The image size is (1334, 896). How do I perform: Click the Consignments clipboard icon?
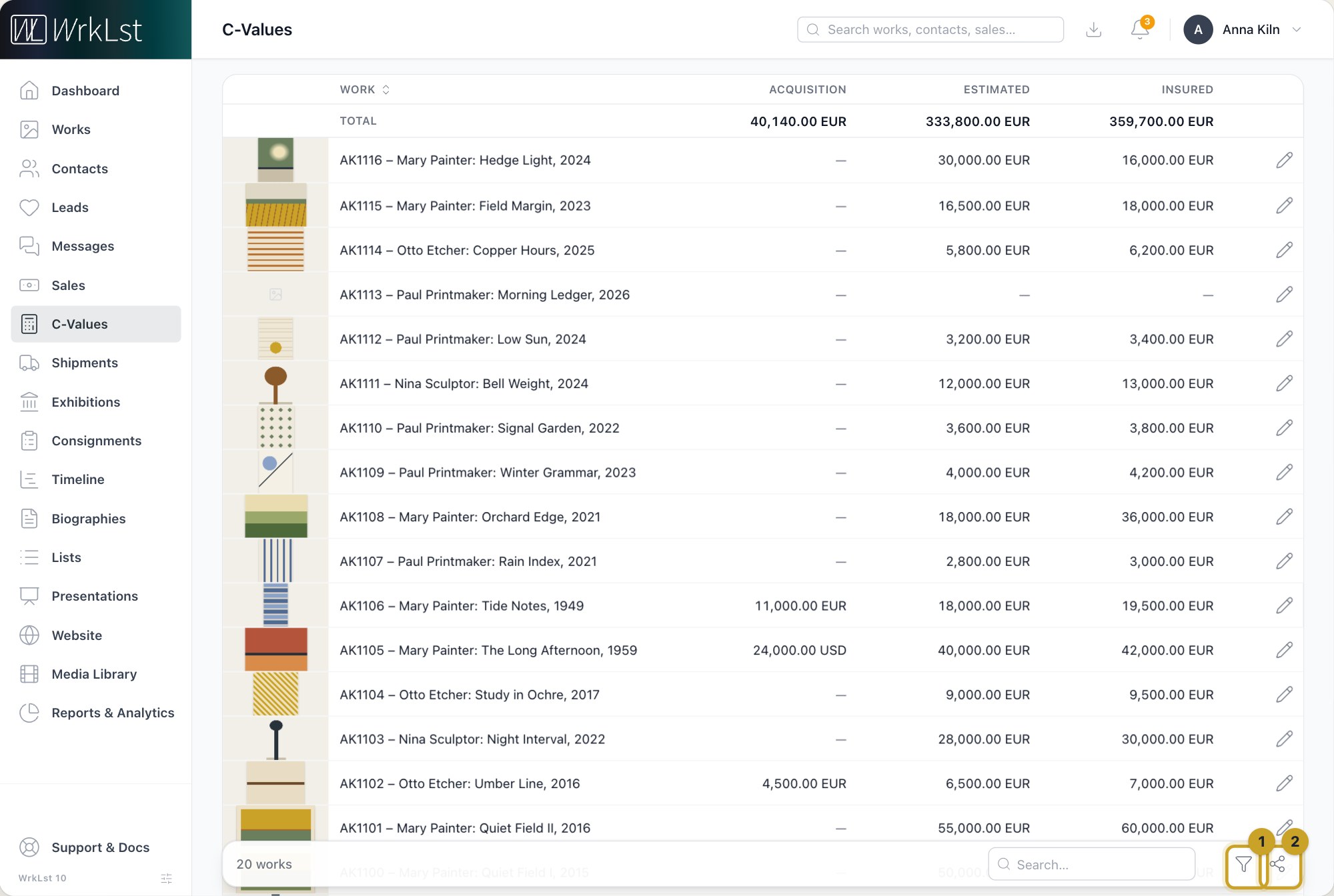(29, 441)
